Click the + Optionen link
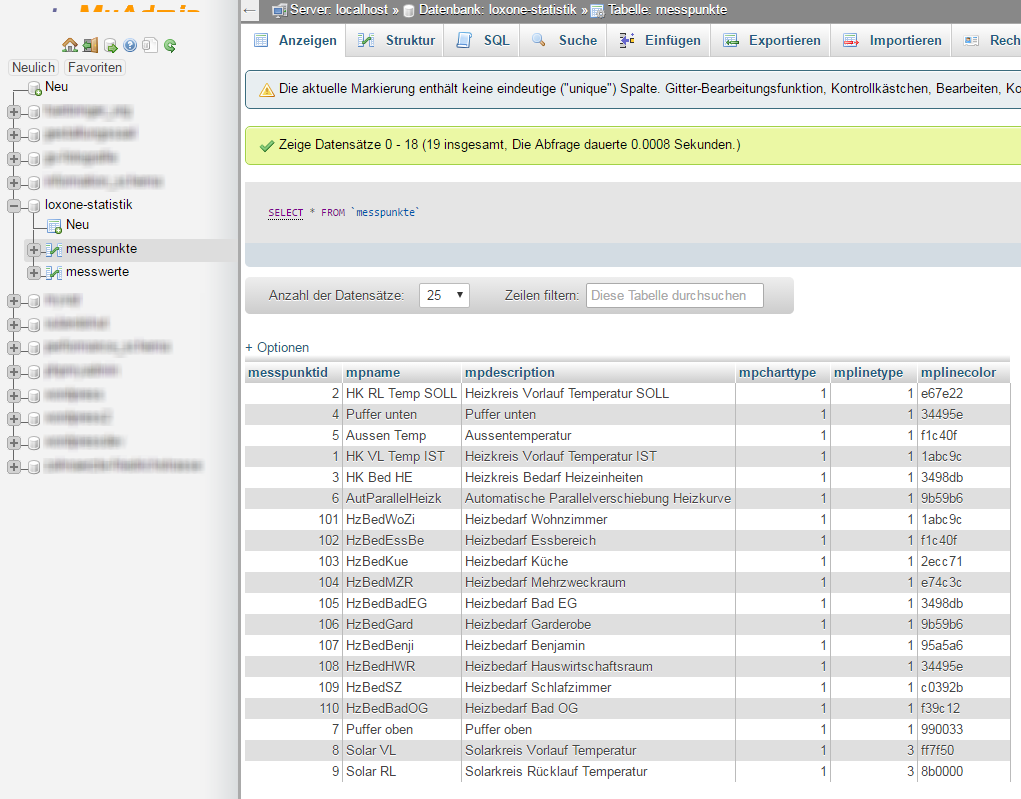Screen dimensions: 1021x799 277,347
